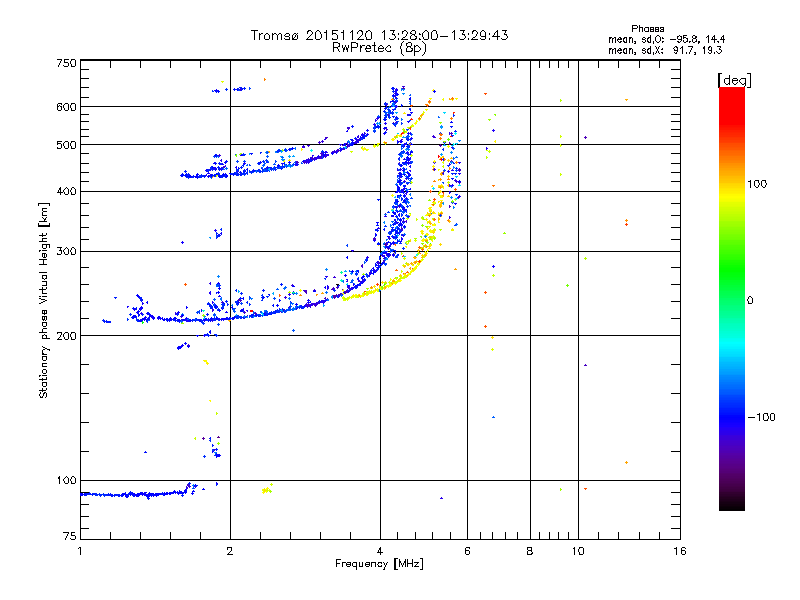Click the 750 tick on the height axis
The image size is (800, 600).
coord(66,63)
